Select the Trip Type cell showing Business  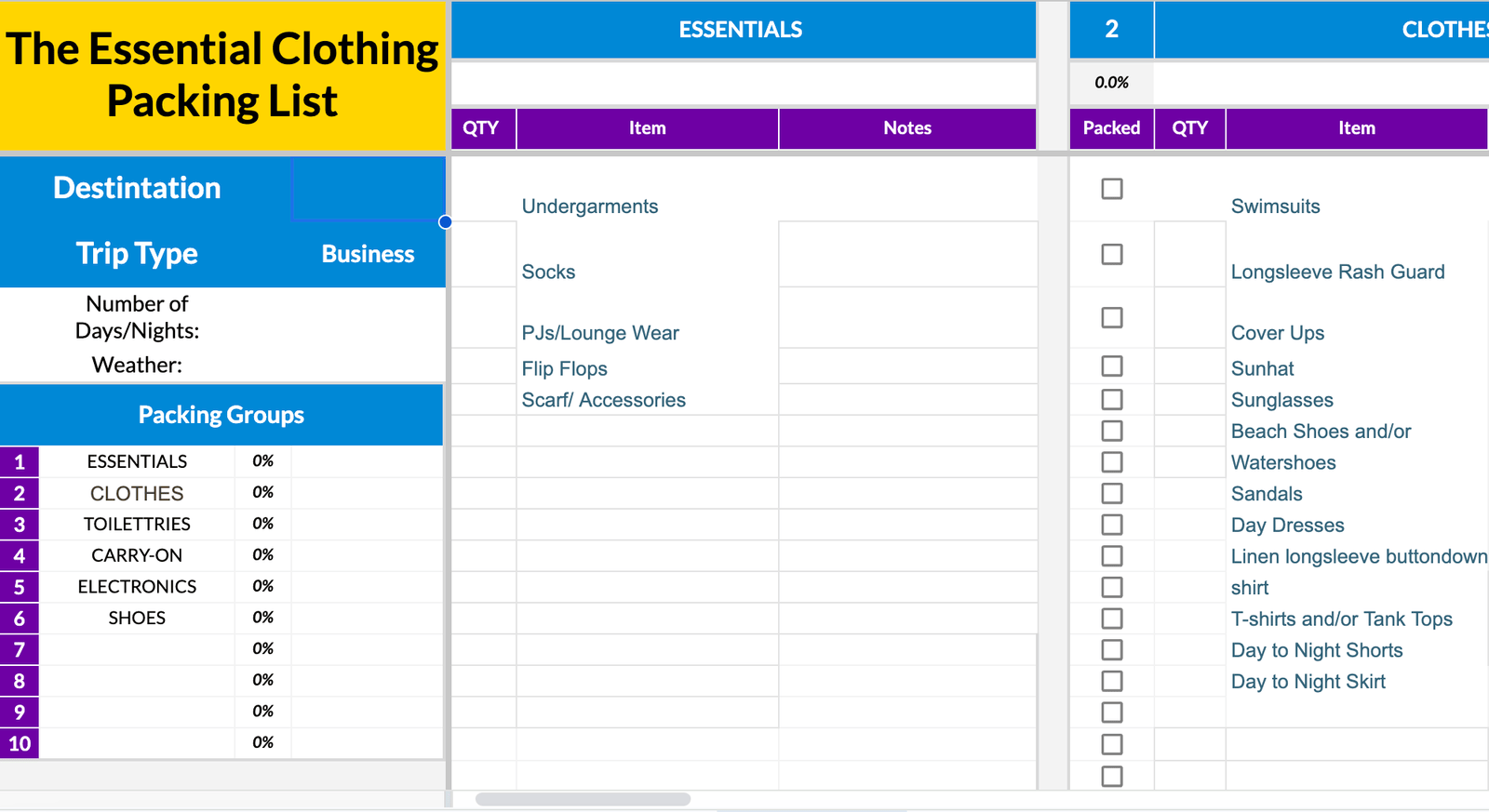pos(368,254)
